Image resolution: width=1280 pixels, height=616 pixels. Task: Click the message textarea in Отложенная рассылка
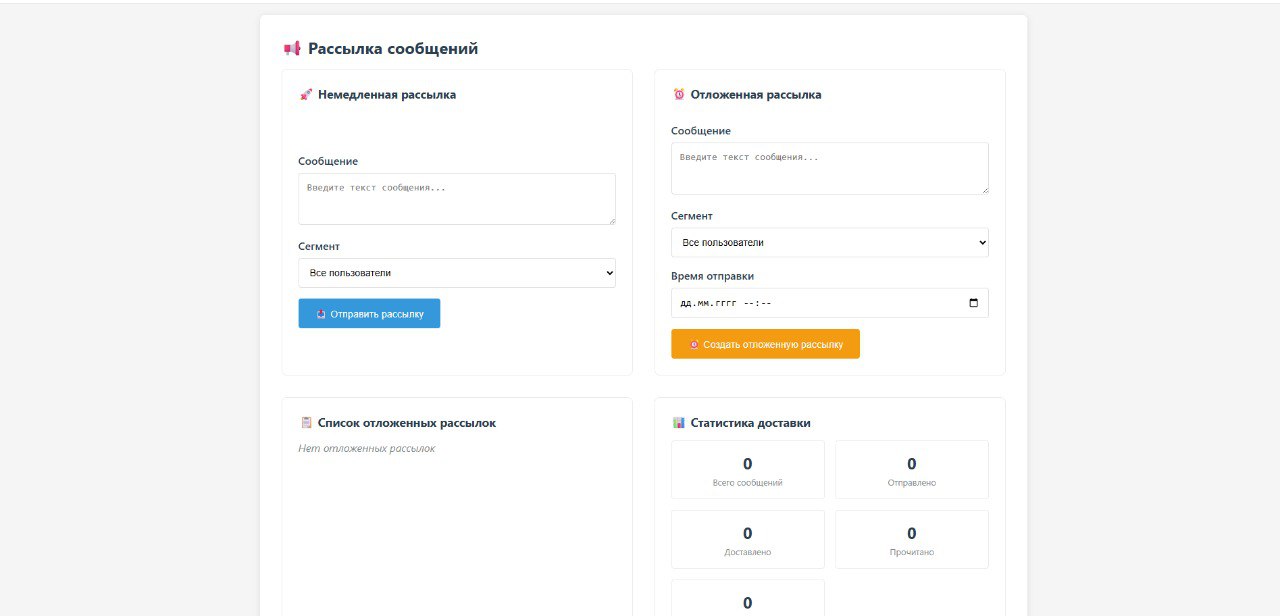(x=830, y=168)
